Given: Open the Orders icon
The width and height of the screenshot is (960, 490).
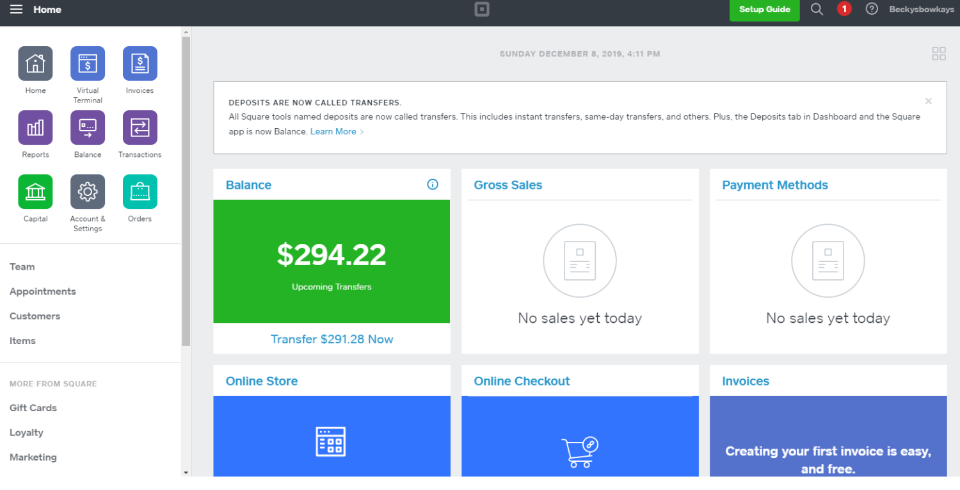Looking at the screenshot, I should pos(140,192).
